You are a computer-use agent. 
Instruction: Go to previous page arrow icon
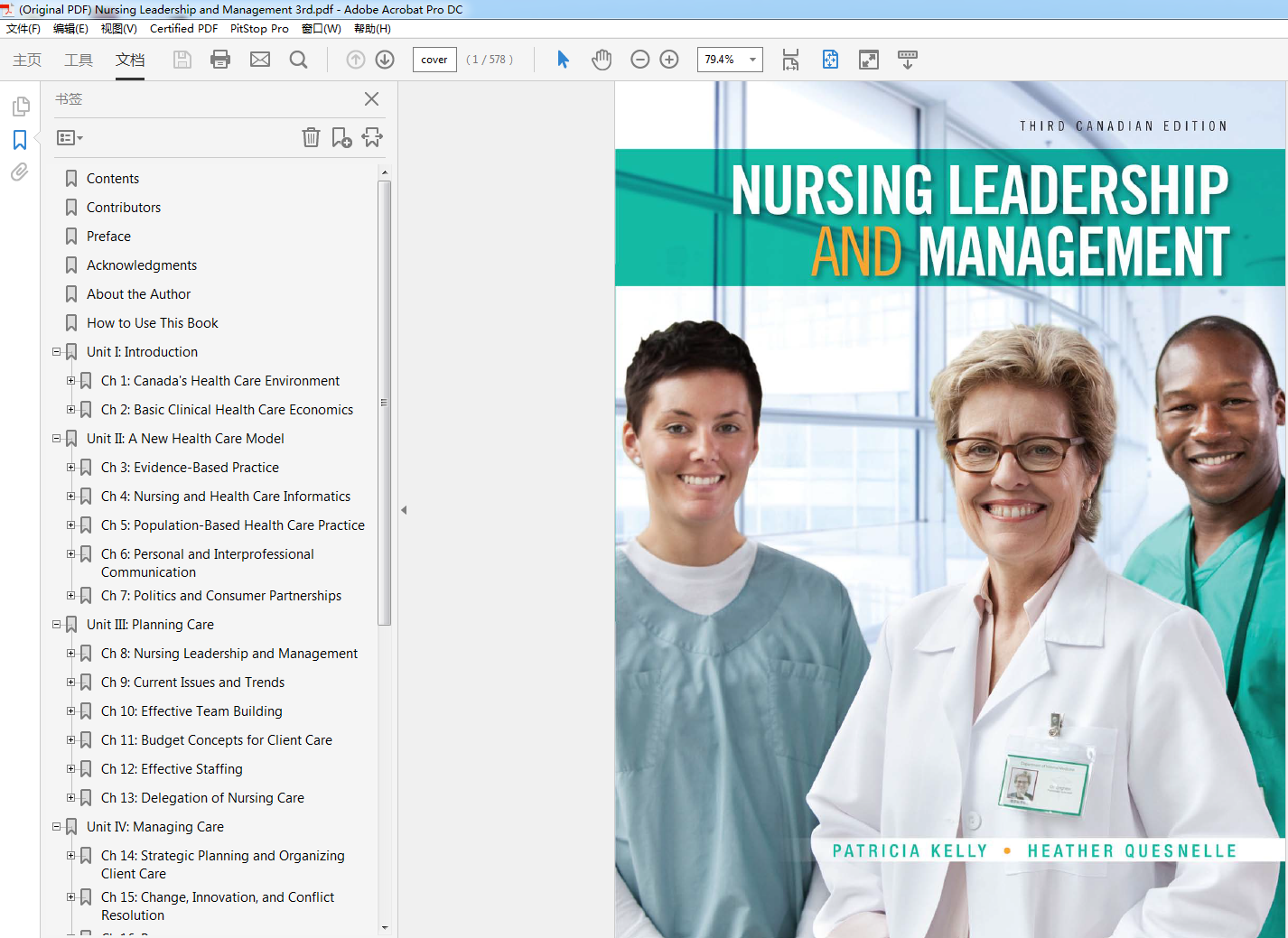(356, 60)
